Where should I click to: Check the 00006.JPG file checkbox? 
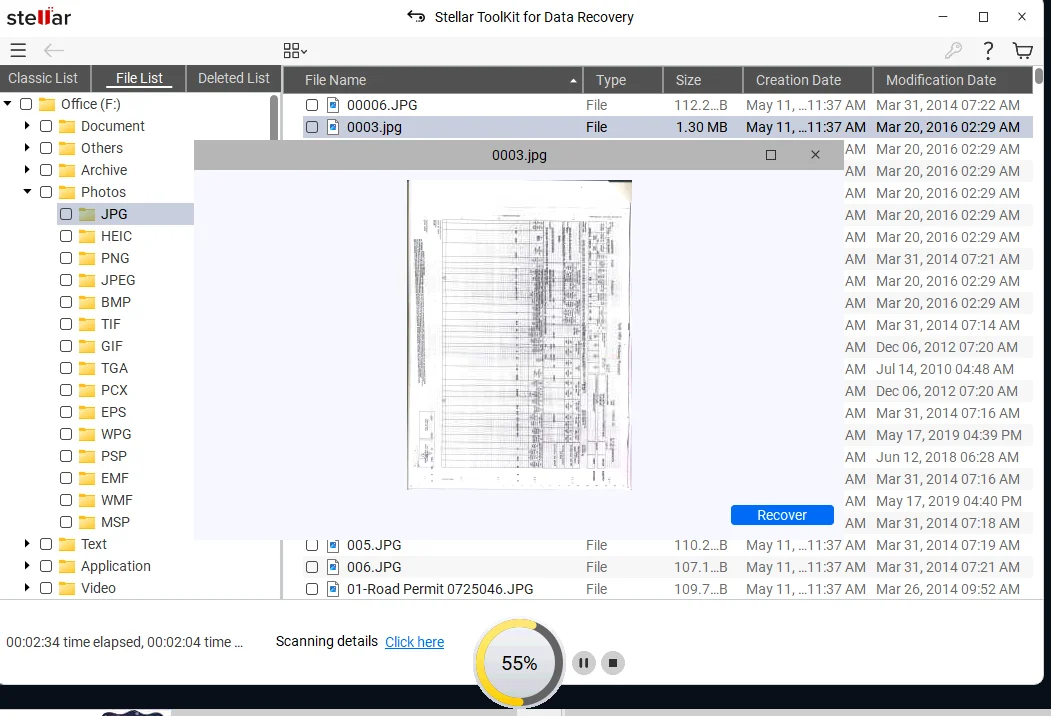(x=312, y=104)
